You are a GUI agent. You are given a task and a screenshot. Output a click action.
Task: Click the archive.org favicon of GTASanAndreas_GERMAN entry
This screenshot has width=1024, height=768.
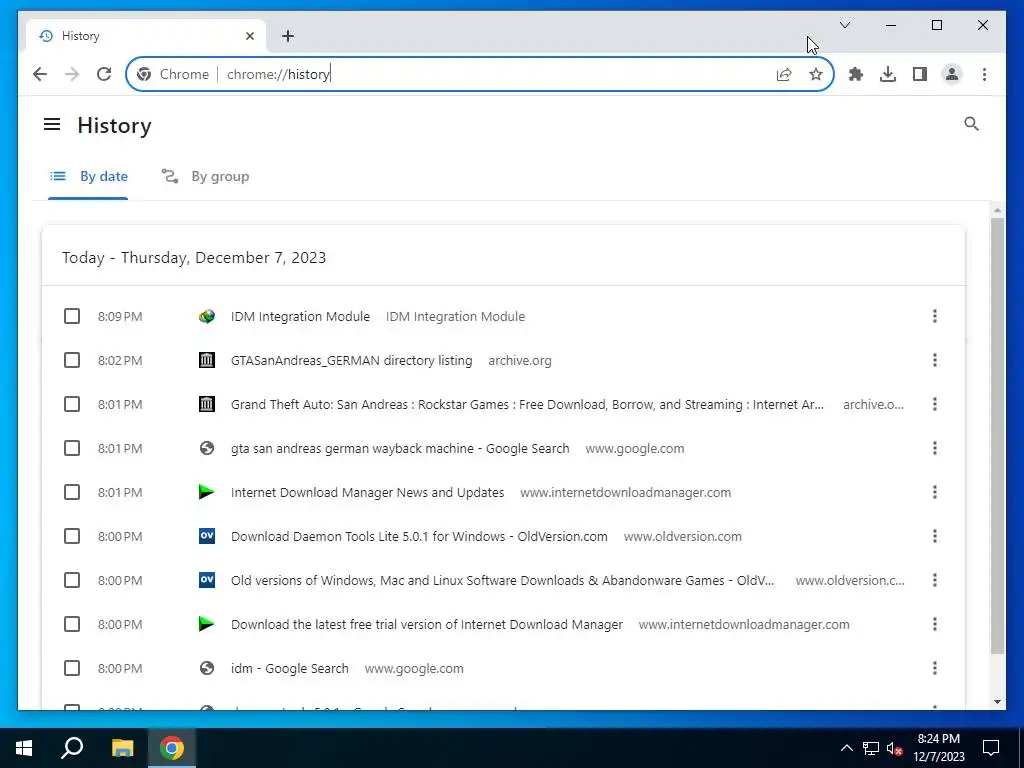click(x=206, y=360)
